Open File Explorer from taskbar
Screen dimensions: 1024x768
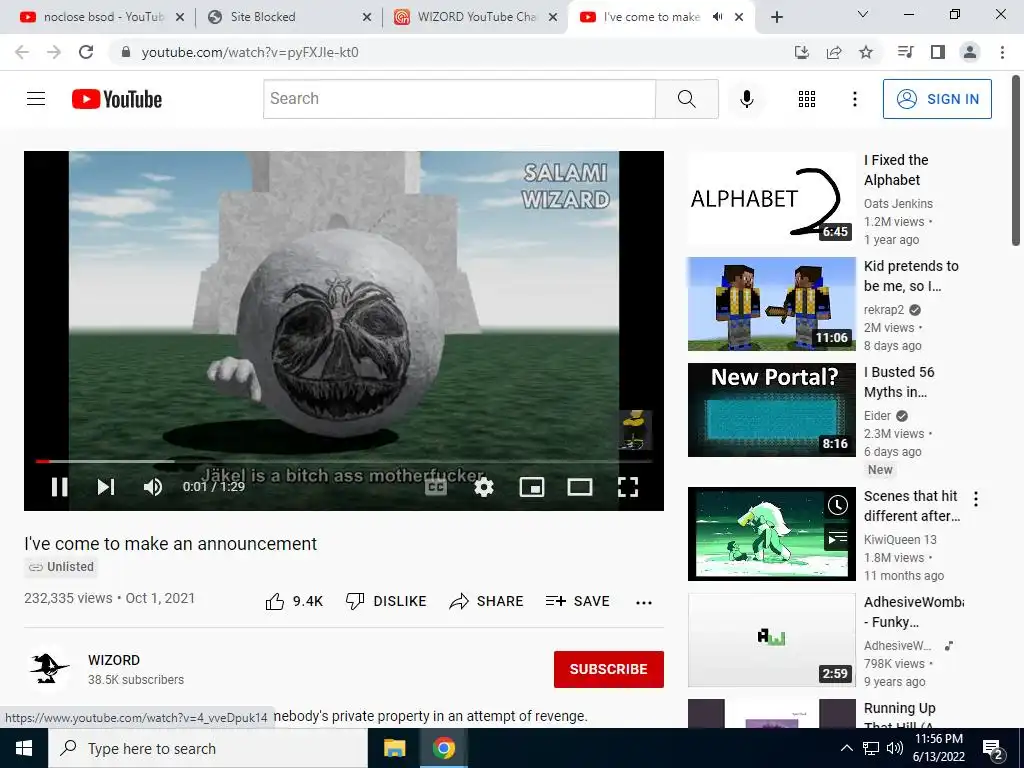tap(394, 748)
